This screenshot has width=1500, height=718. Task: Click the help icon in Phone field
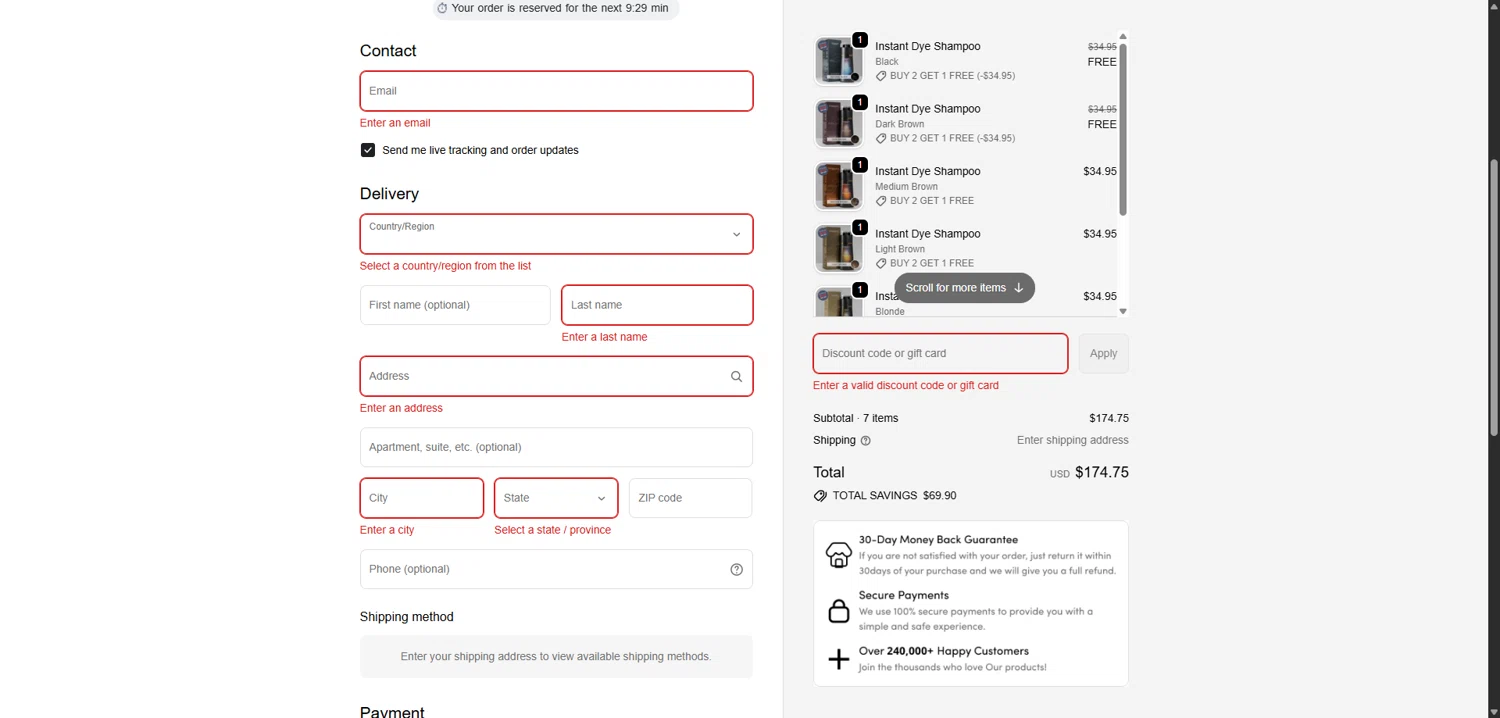[736, 570]
